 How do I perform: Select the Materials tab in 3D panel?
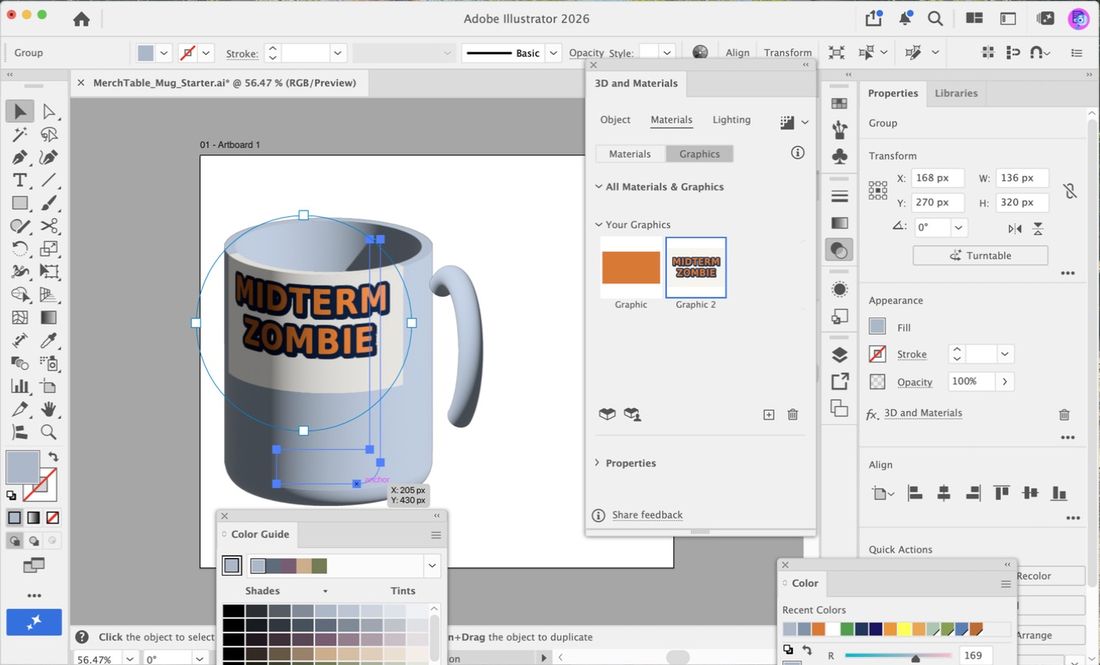pos(671,119)
